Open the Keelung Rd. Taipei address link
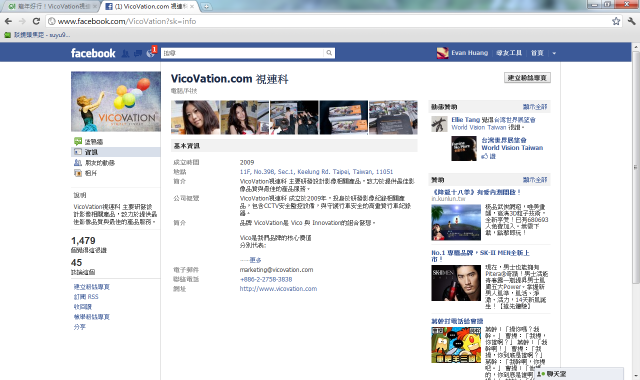 [316, 172]
